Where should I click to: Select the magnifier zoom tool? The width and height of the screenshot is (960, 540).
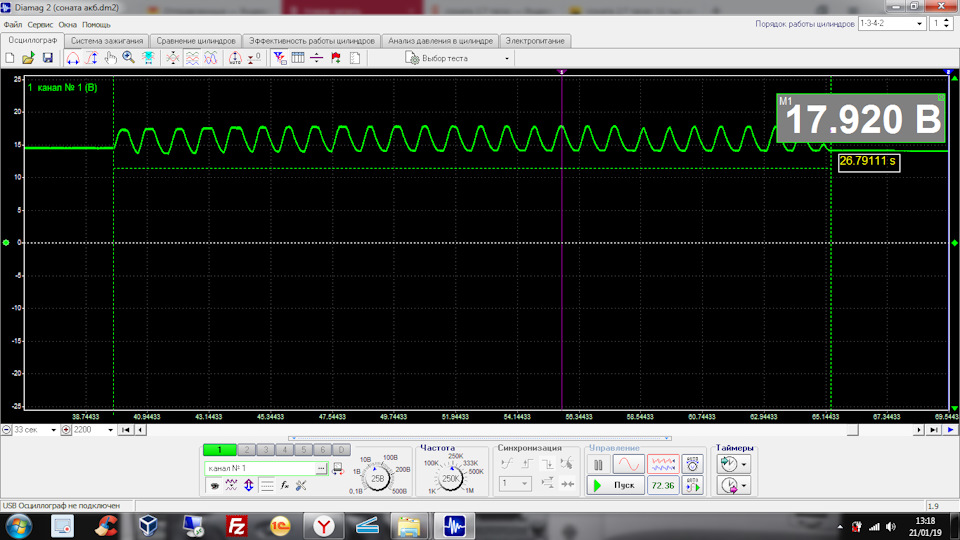coord(129,58)
